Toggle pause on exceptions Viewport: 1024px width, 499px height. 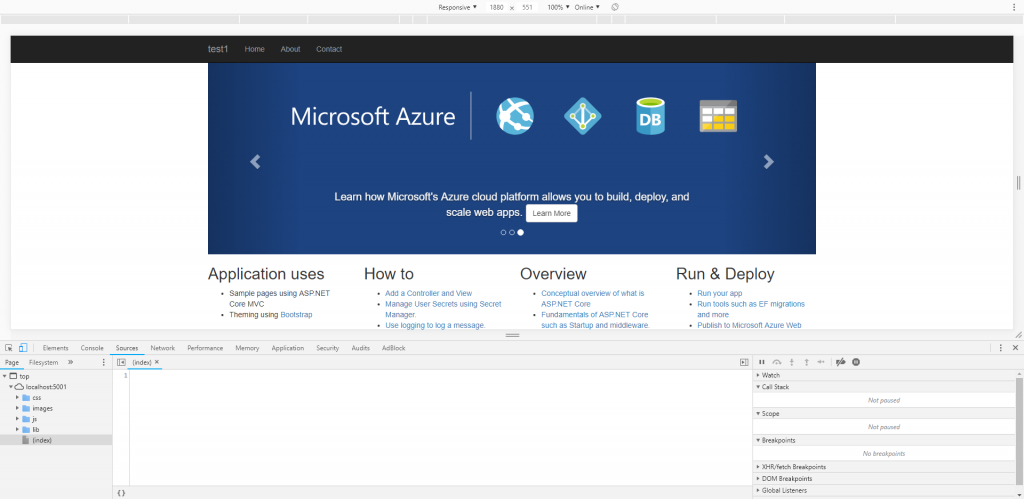856,362
